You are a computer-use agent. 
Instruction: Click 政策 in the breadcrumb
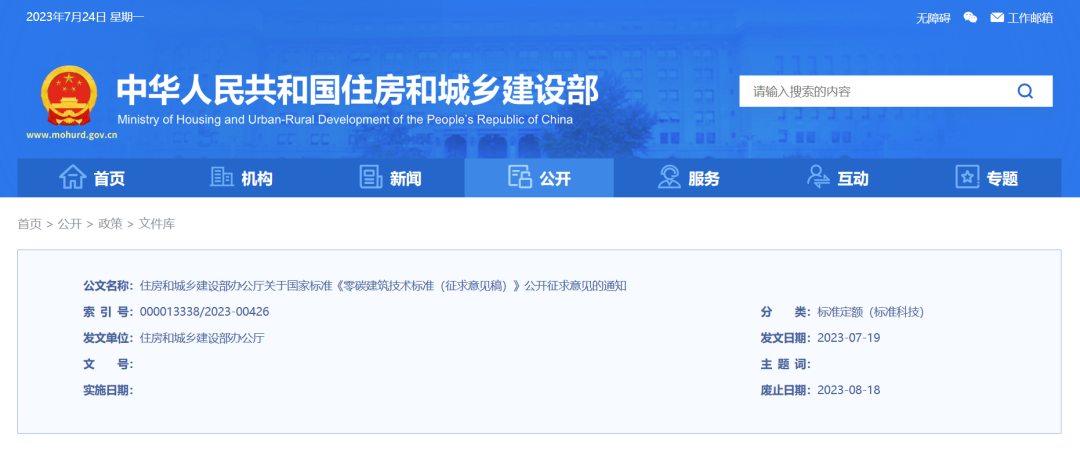coord(110,224)
